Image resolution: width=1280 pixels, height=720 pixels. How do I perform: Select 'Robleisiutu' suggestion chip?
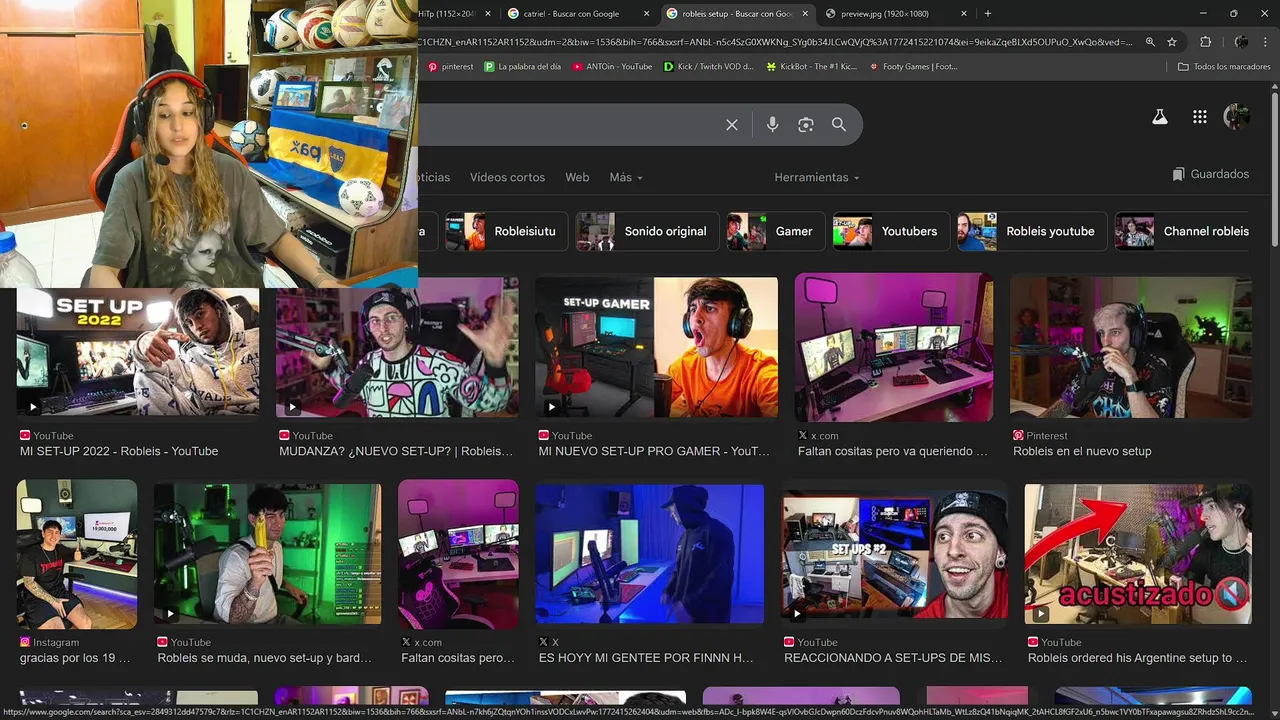(507, 231)
